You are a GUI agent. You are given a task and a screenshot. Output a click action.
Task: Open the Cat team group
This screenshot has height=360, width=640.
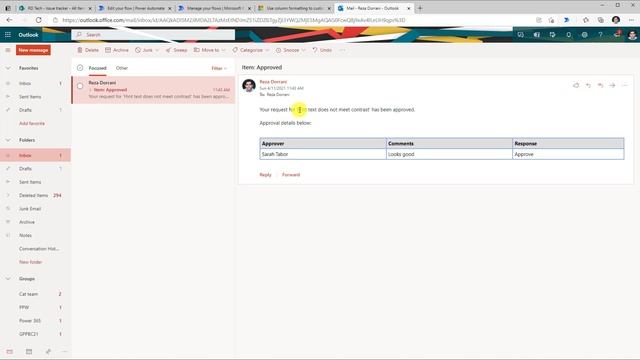tap(35, 294)
